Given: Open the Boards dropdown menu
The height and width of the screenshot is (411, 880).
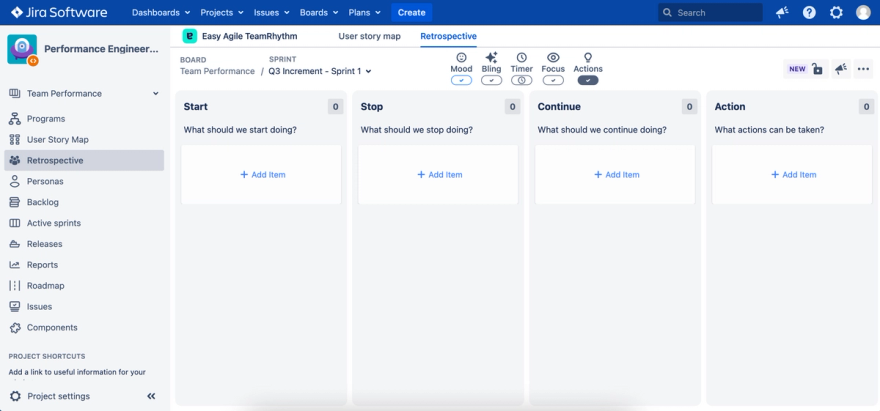Looking at the screenshot, I should 319,12.
